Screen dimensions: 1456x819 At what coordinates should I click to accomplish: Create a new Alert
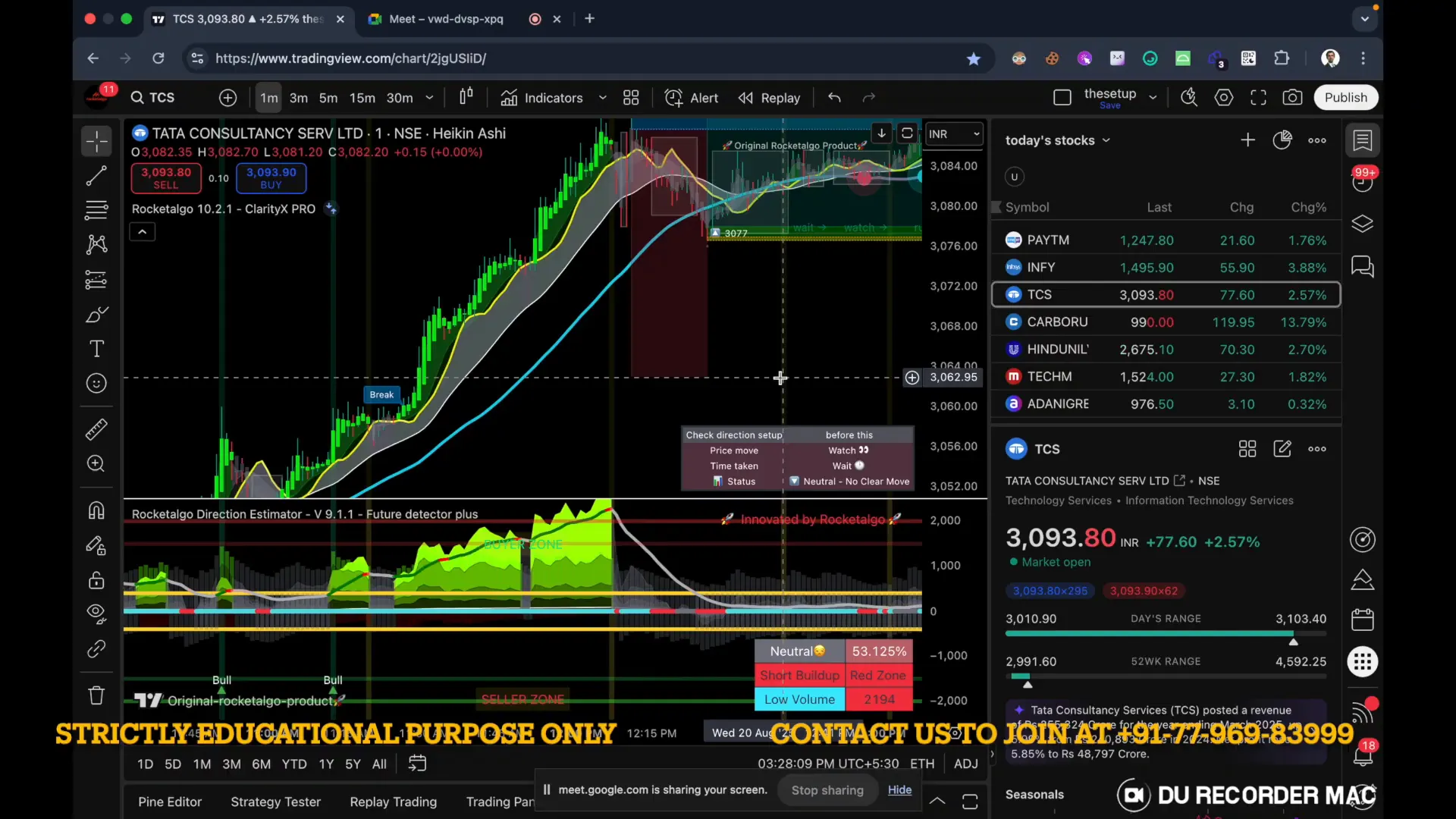pyautogui.click(x=692, y=98)
